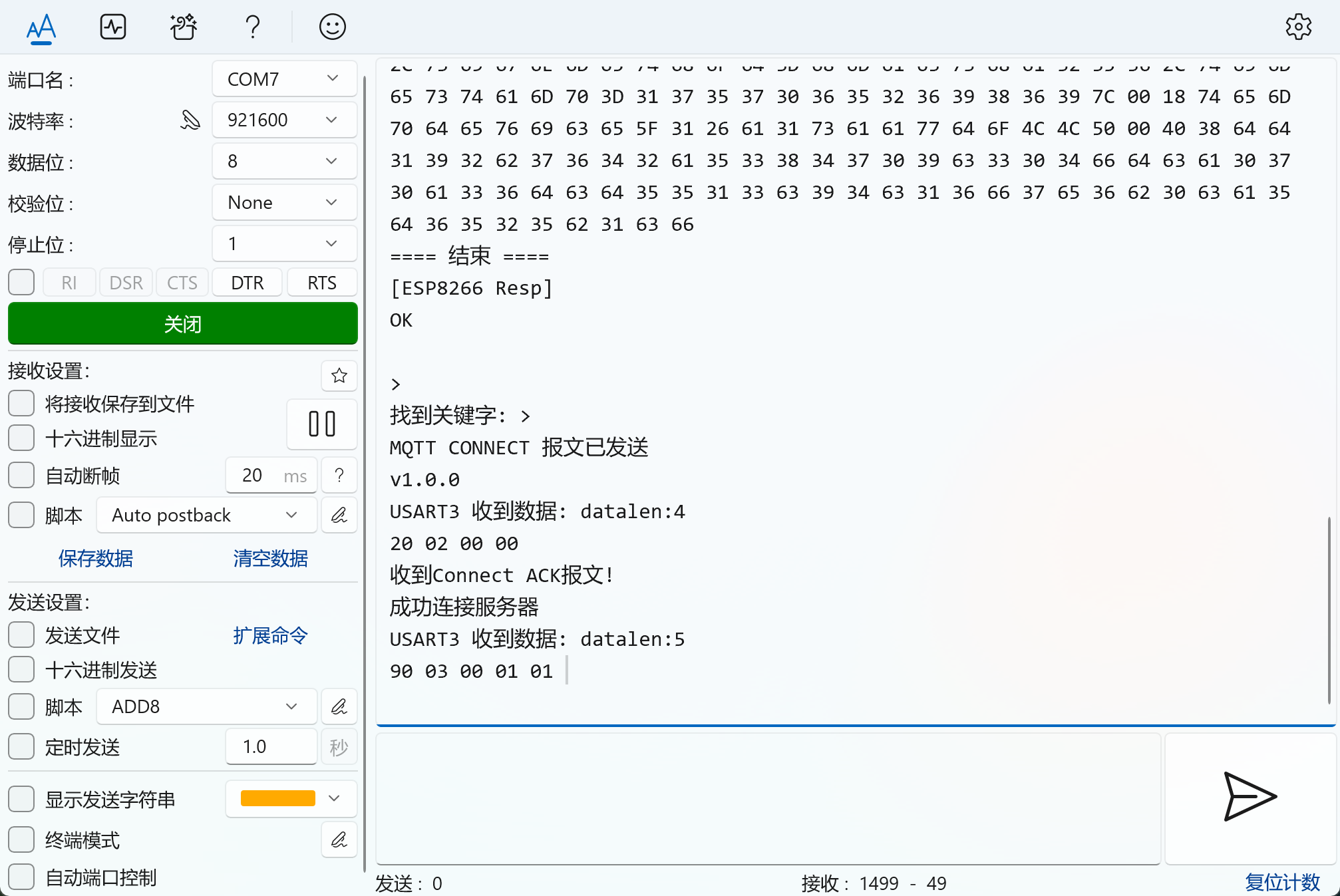The image size is (1340, 896).
Task: Click the clear data link (清空数据)
Action: click(x=270, y=558)
